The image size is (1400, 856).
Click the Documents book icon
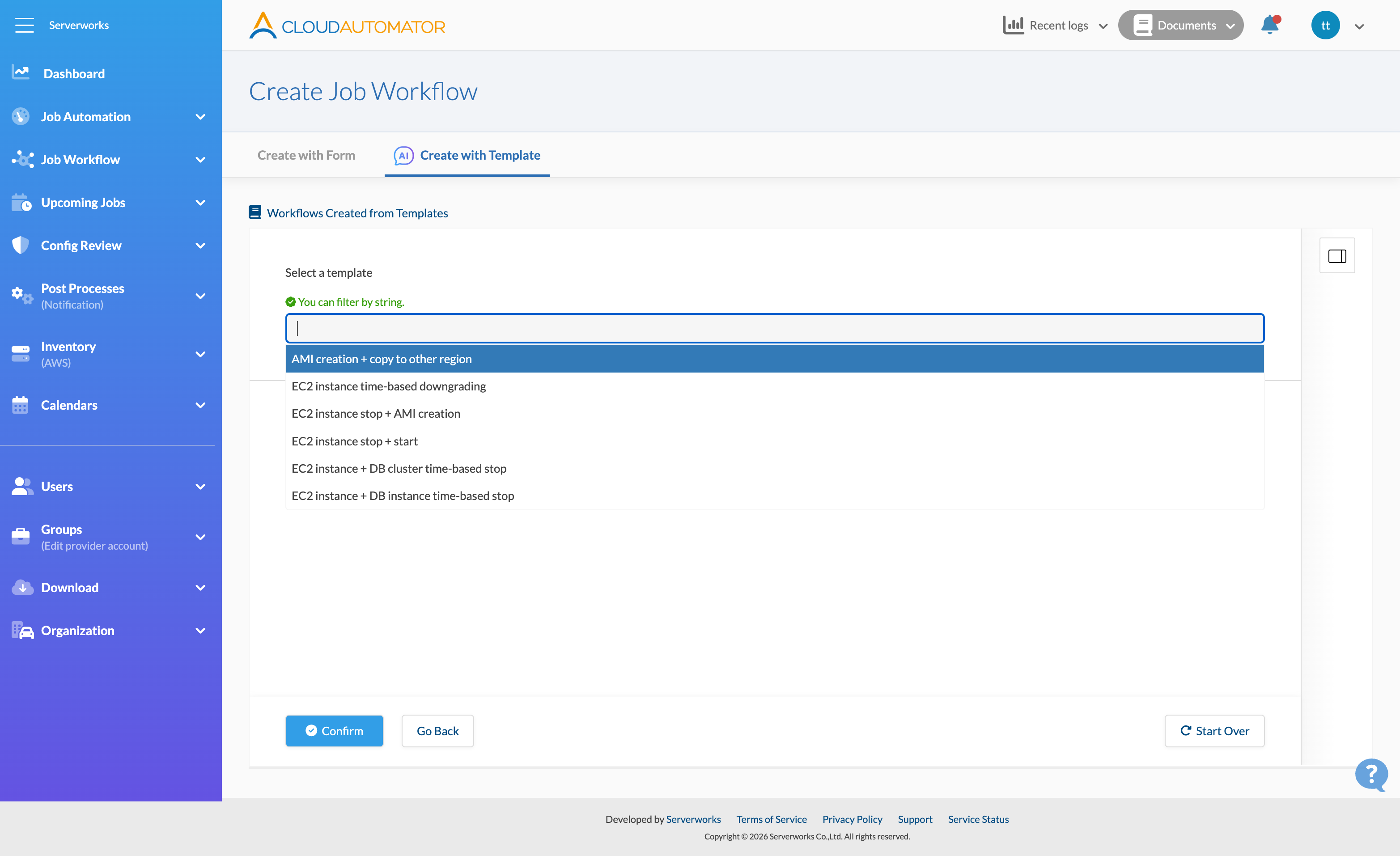click(x=1143, y=25)
